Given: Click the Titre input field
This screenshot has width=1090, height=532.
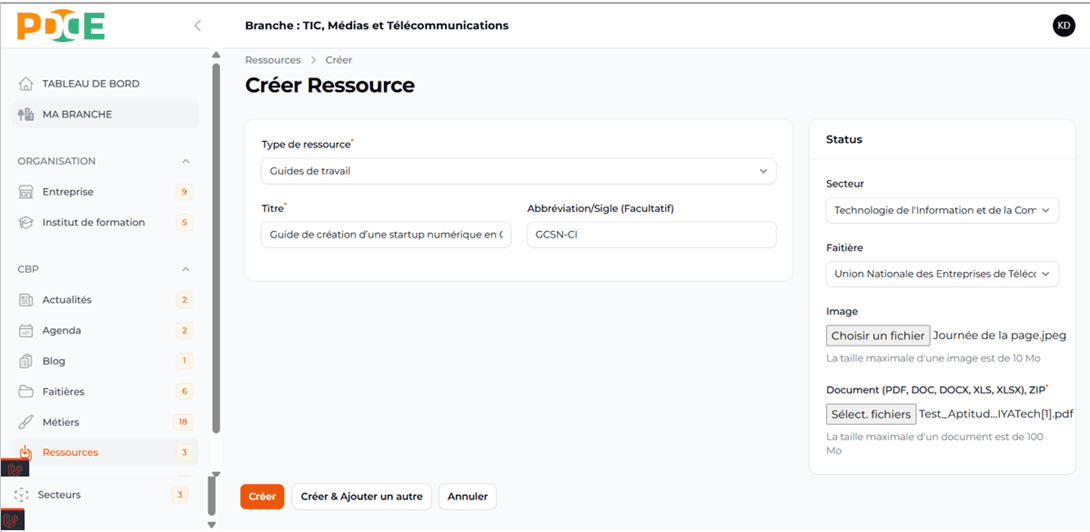Looking at the screenshot, I should pos(387,235).
